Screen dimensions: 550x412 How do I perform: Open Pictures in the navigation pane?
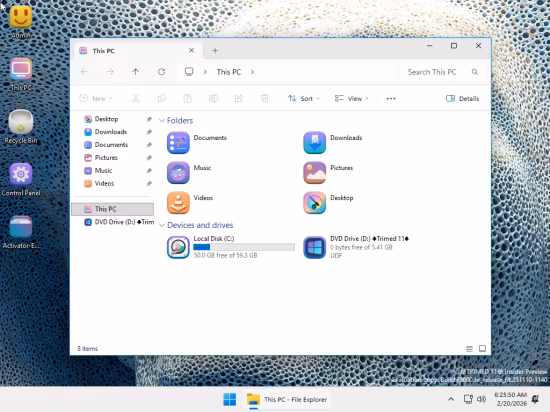click(106, 158)
